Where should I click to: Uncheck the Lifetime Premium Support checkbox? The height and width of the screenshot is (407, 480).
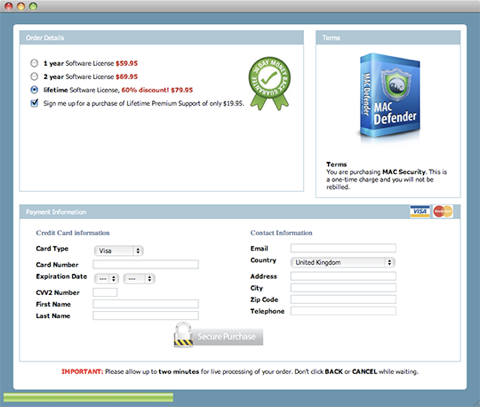point(34,103)
